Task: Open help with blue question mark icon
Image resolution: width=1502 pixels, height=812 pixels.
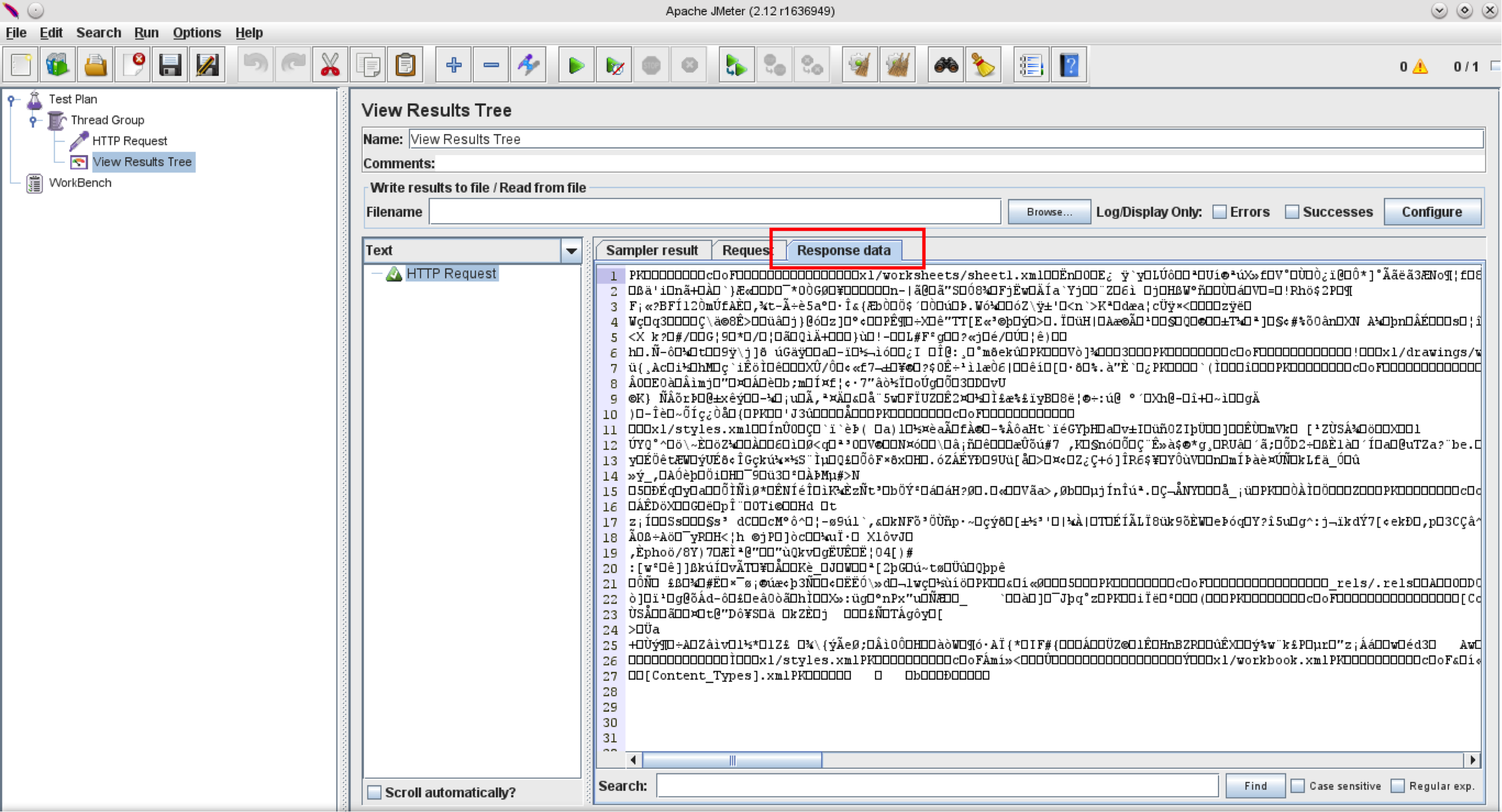Action: point(1069,65)
